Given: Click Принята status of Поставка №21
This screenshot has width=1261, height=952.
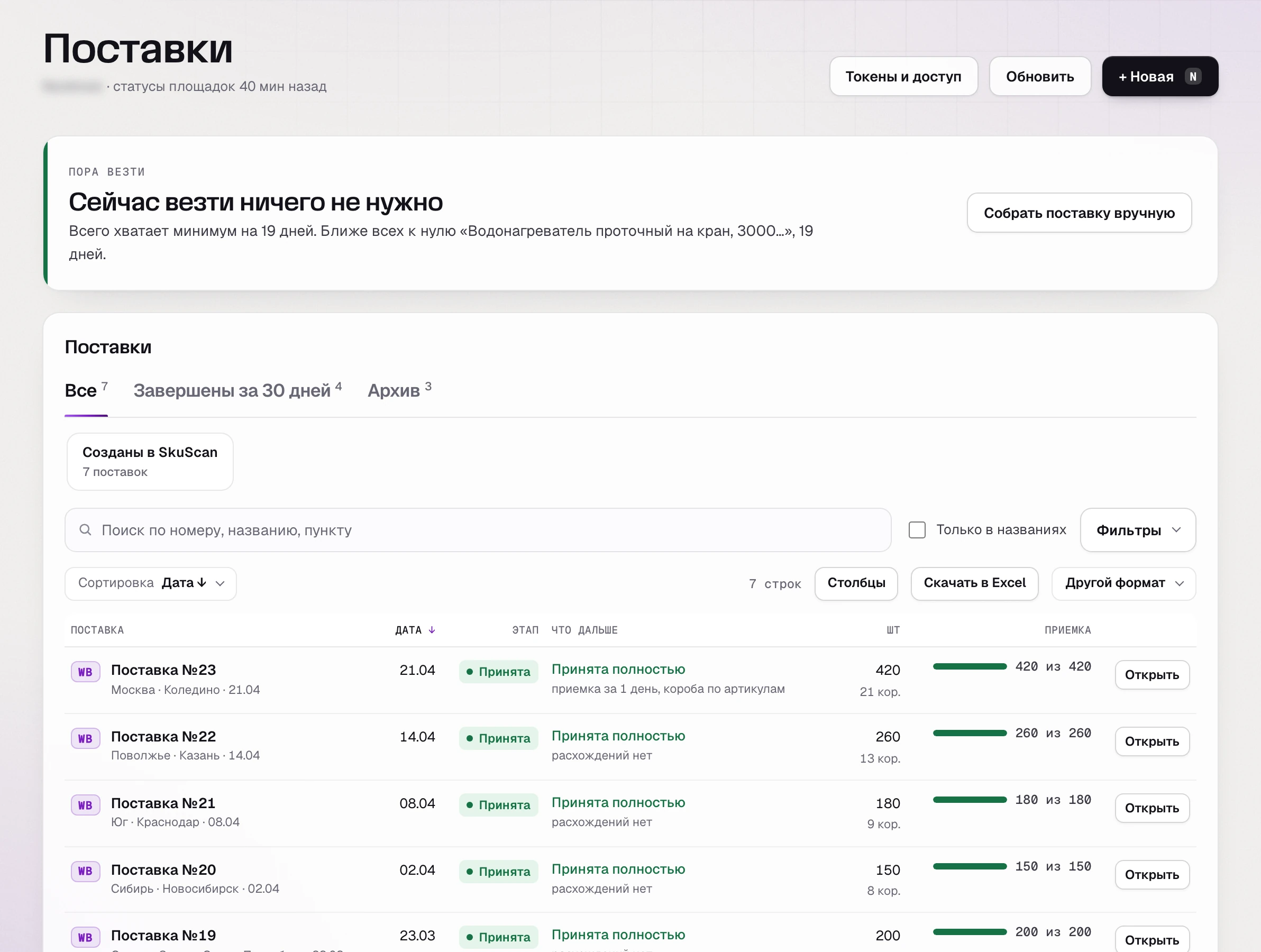Looking at the screenshot, I should 499,805.
